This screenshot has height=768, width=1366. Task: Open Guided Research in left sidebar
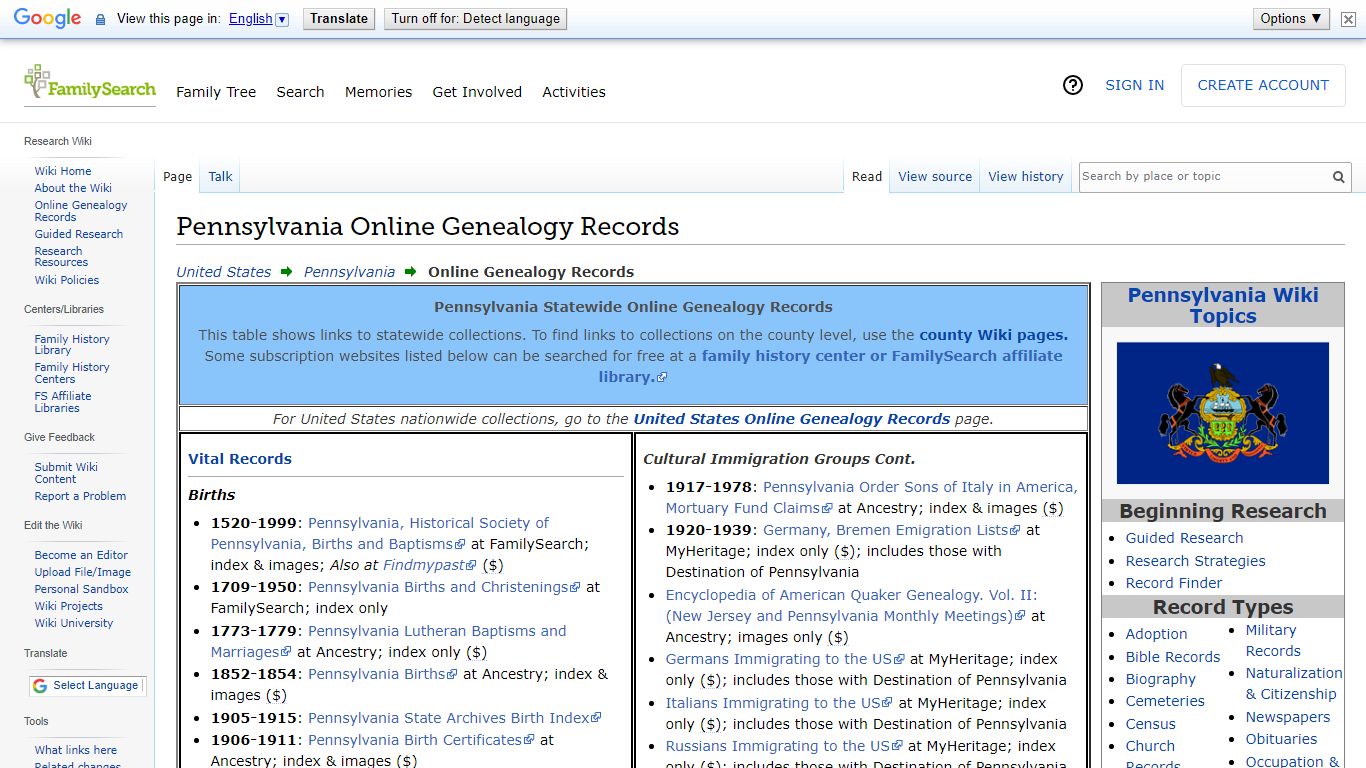click(x=79, y=234)
